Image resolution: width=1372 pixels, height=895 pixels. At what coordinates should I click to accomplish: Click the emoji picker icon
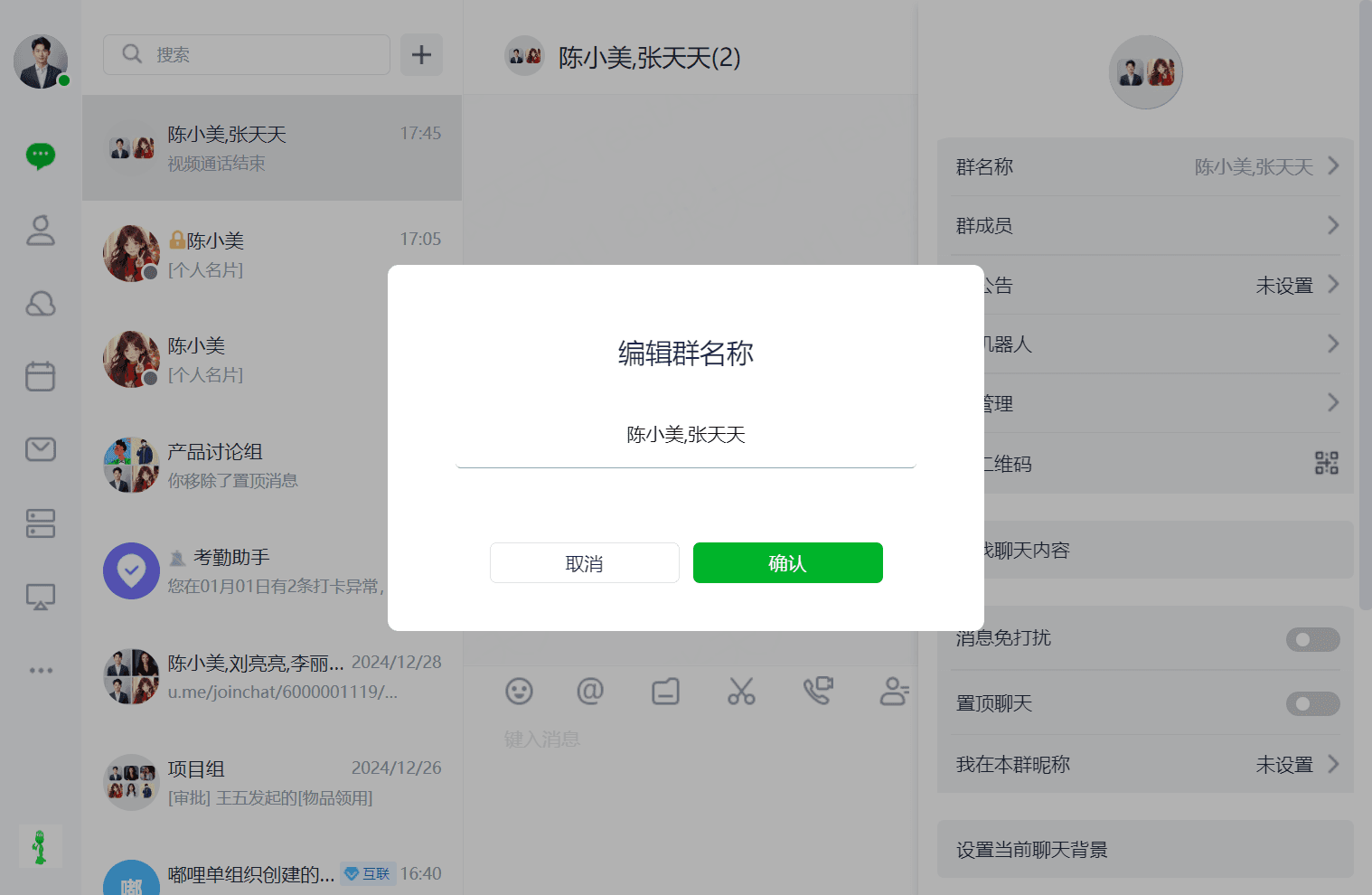coord(519,692)
